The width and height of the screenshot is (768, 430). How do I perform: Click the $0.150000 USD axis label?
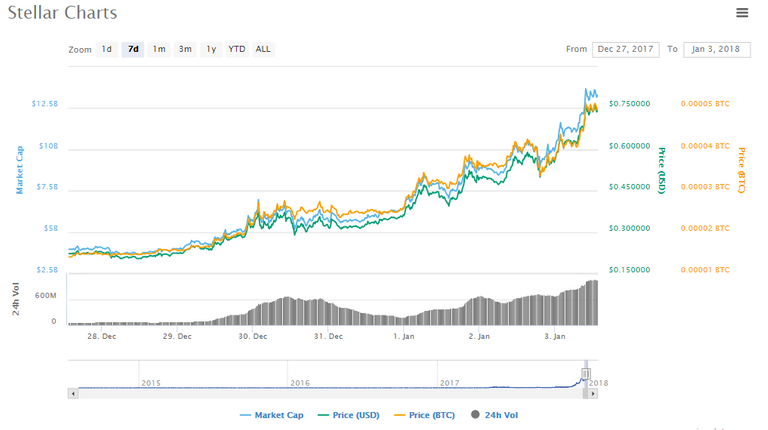coord(630,270)
